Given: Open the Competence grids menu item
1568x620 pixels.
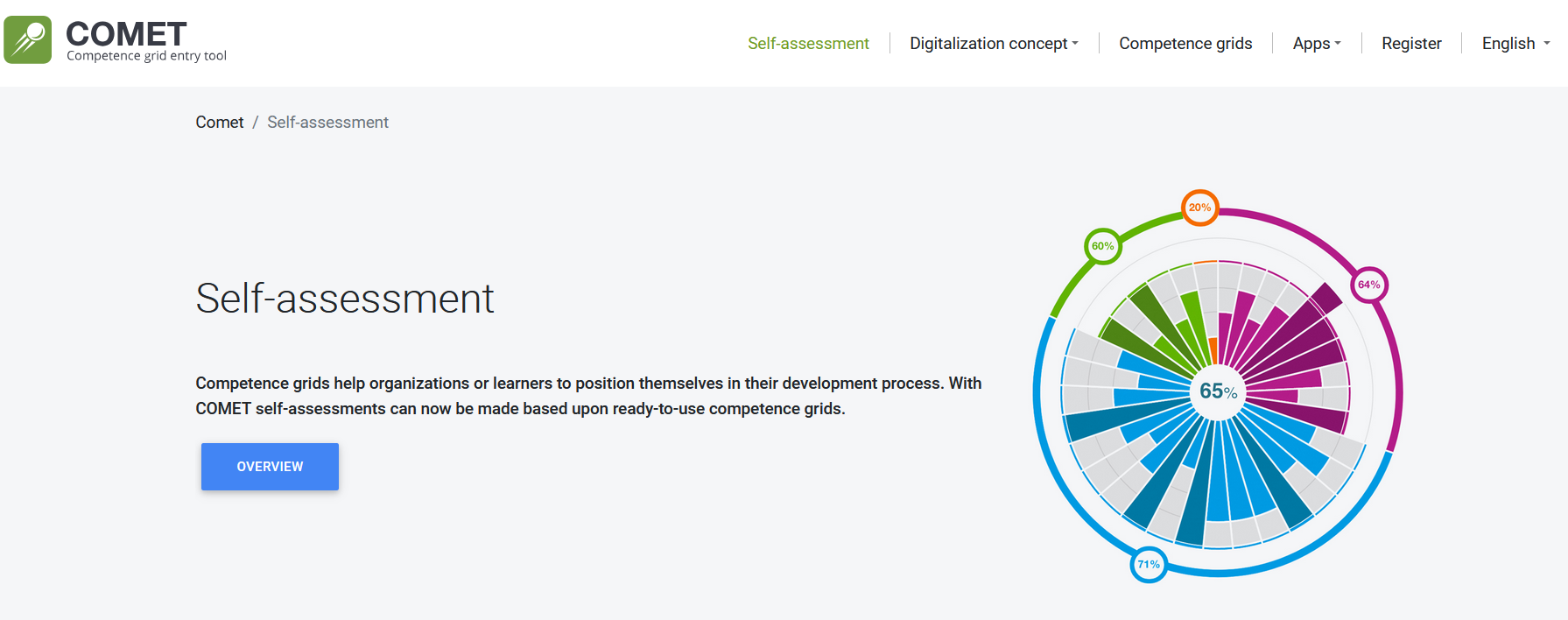Looking at the screenshot, I should [x=1185, y=43].
